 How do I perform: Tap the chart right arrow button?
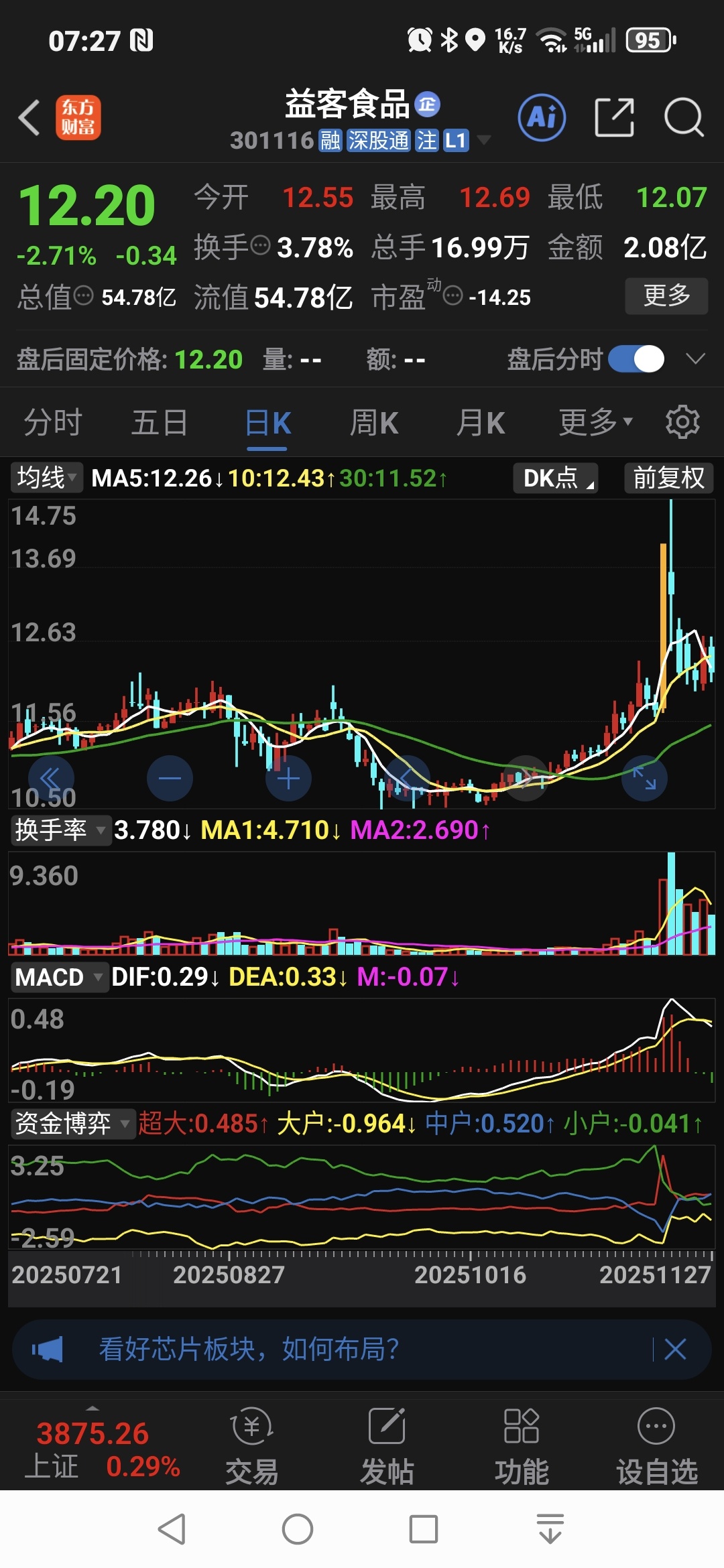tap(526, 779)
